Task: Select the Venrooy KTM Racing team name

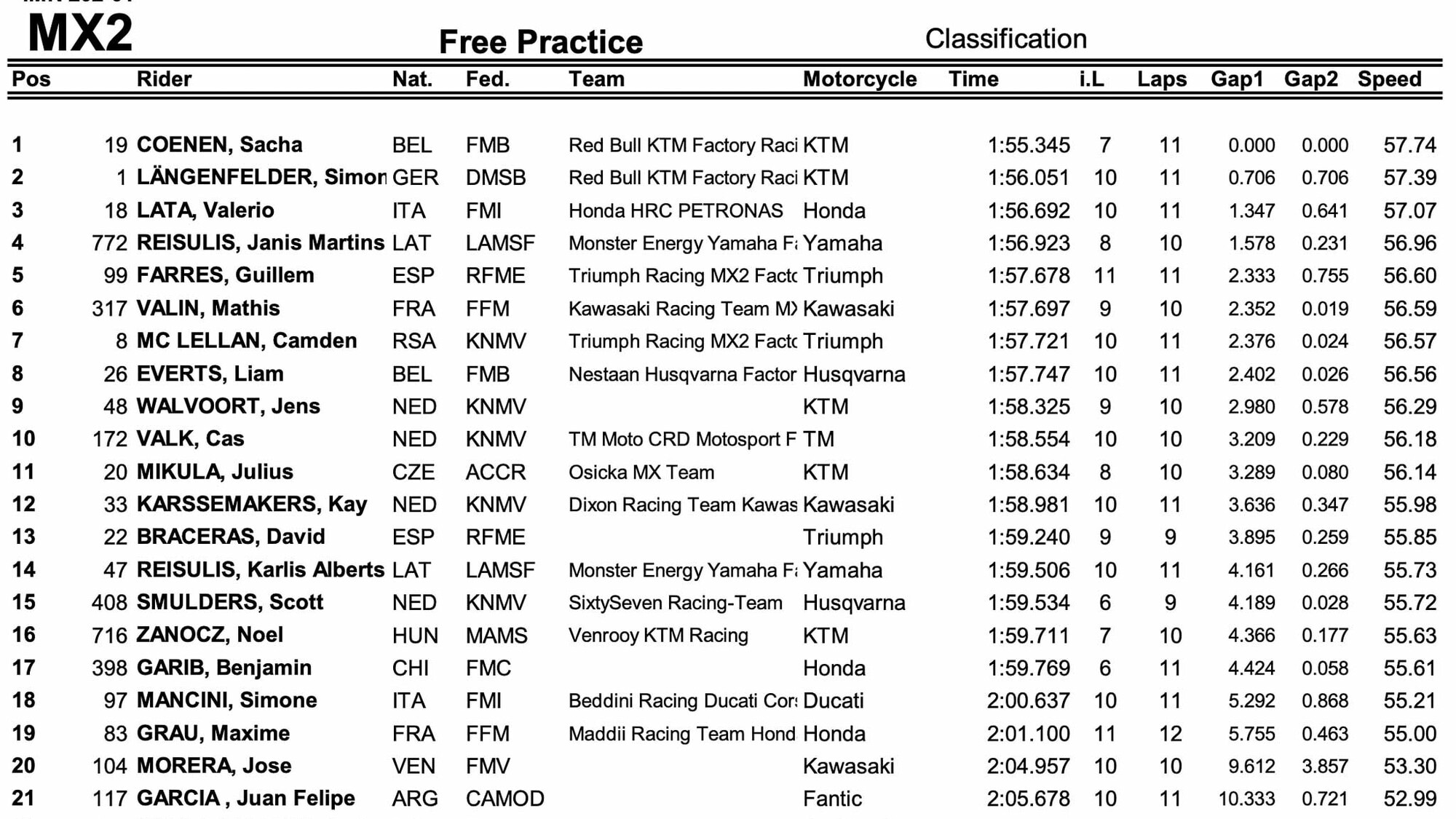Action: click(657, 635)
